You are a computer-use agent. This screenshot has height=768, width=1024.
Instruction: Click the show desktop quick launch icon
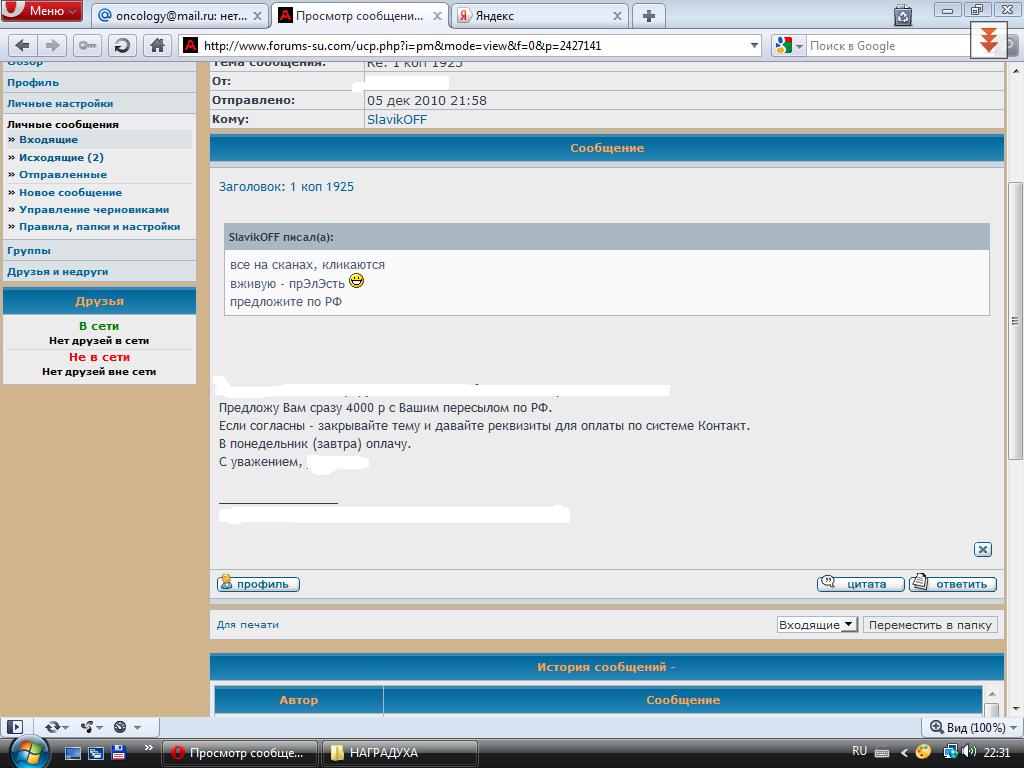click(x=72, y=753)
